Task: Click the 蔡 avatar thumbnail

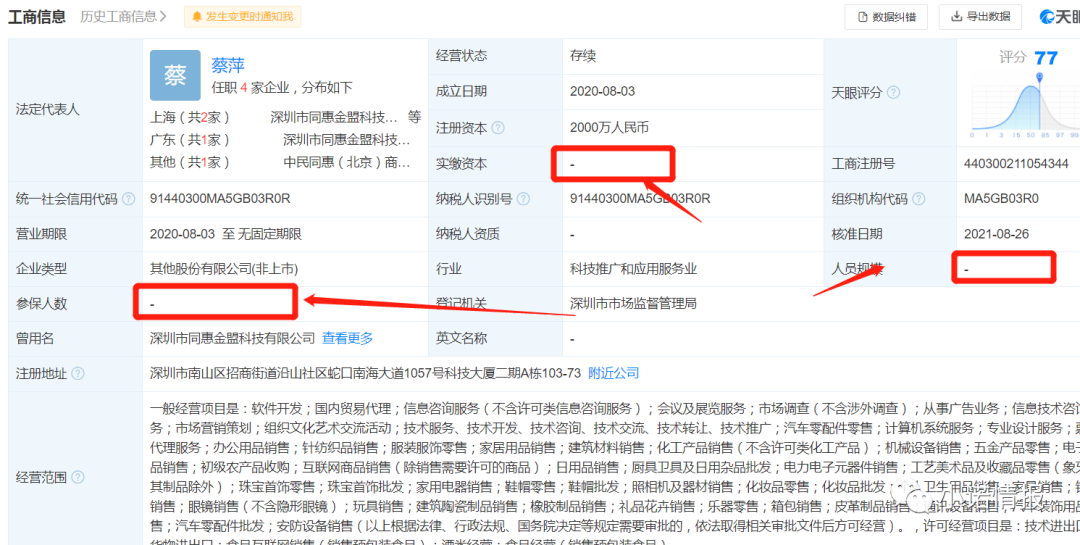Action: (175, 75)
